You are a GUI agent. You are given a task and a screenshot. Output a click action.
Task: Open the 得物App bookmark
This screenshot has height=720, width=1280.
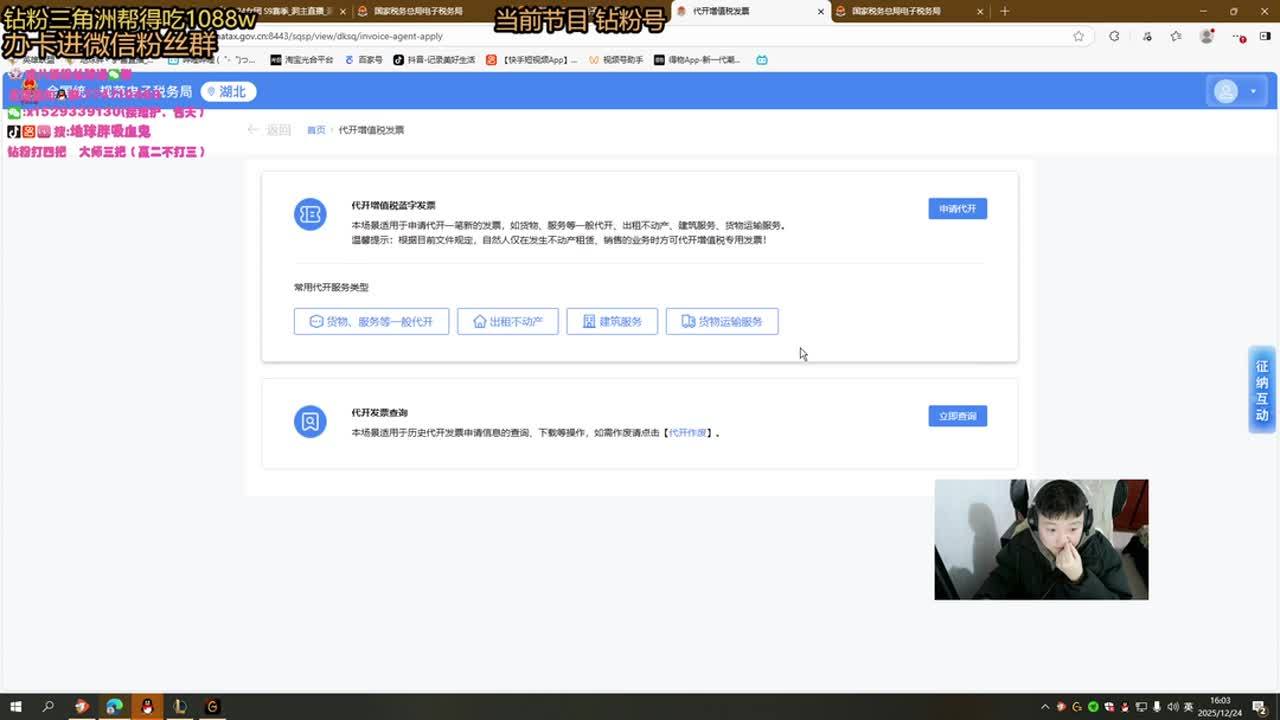pos(697,60)
